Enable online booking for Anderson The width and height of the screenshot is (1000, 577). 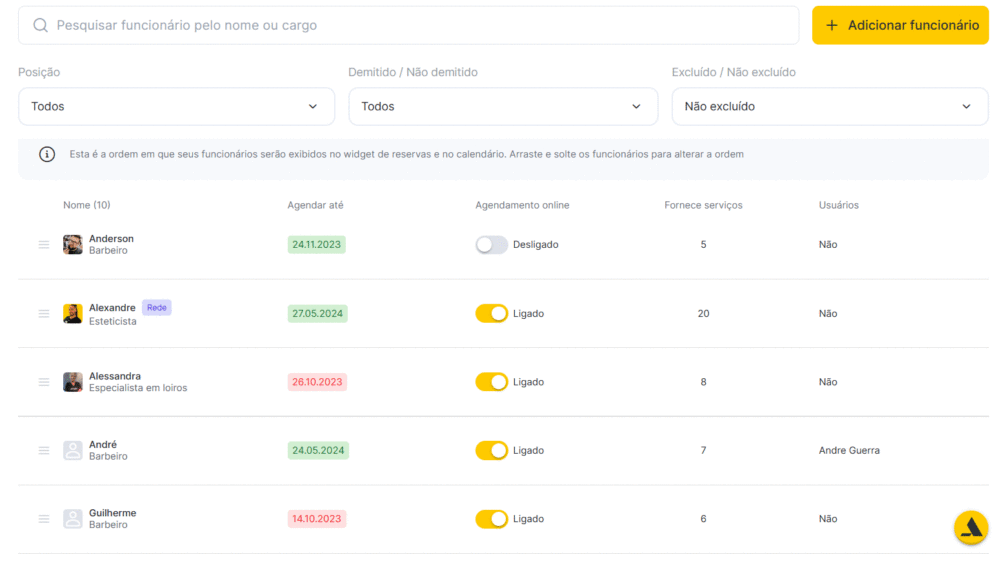491,245
